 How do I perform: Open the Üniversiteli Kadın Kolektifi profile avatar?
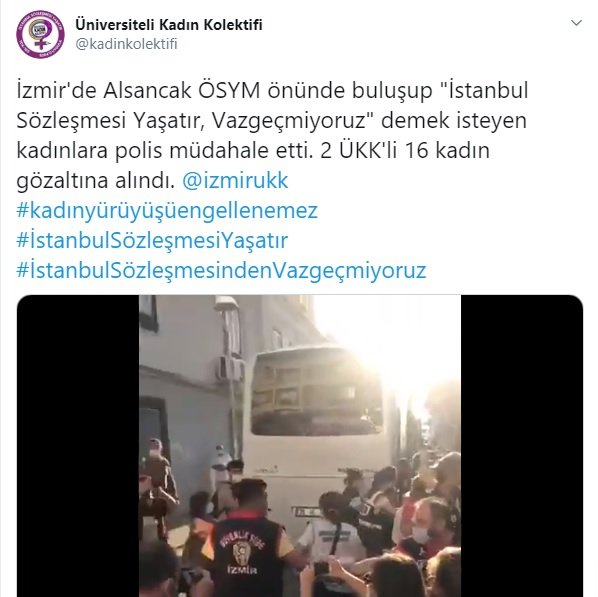40,34
